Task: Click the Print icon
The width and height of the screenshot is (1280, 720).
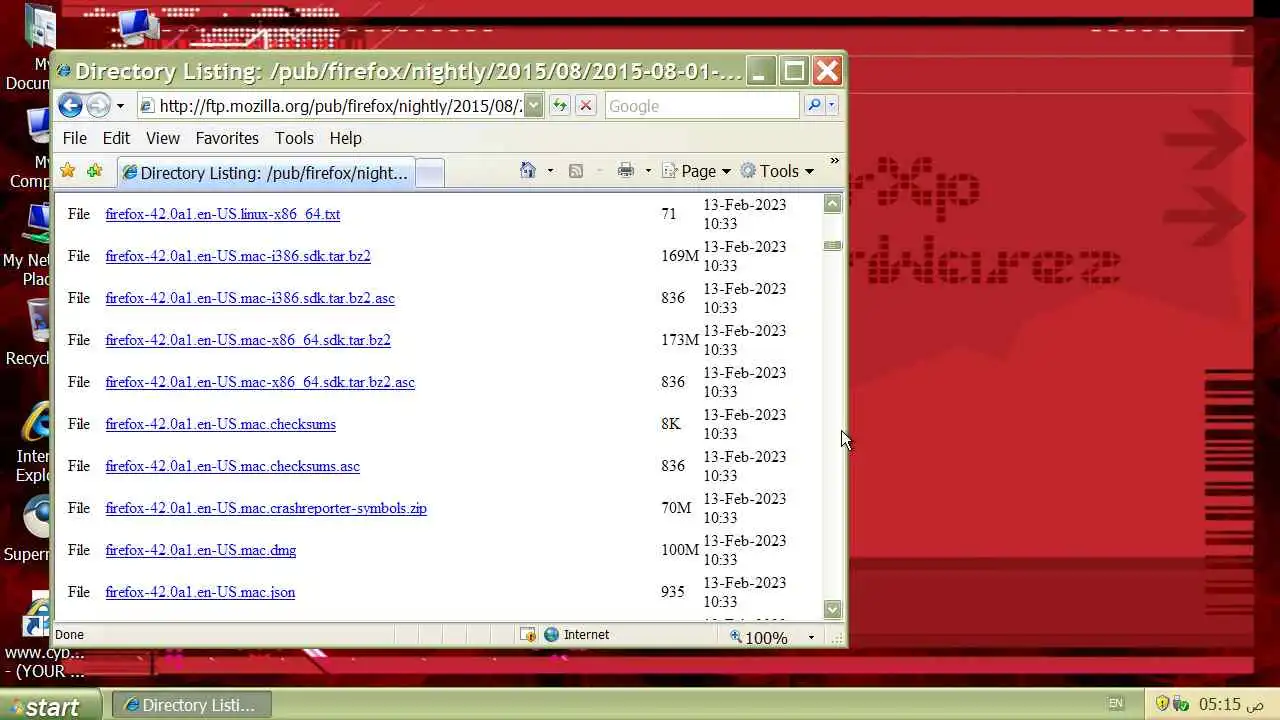Action: (626, 171)
